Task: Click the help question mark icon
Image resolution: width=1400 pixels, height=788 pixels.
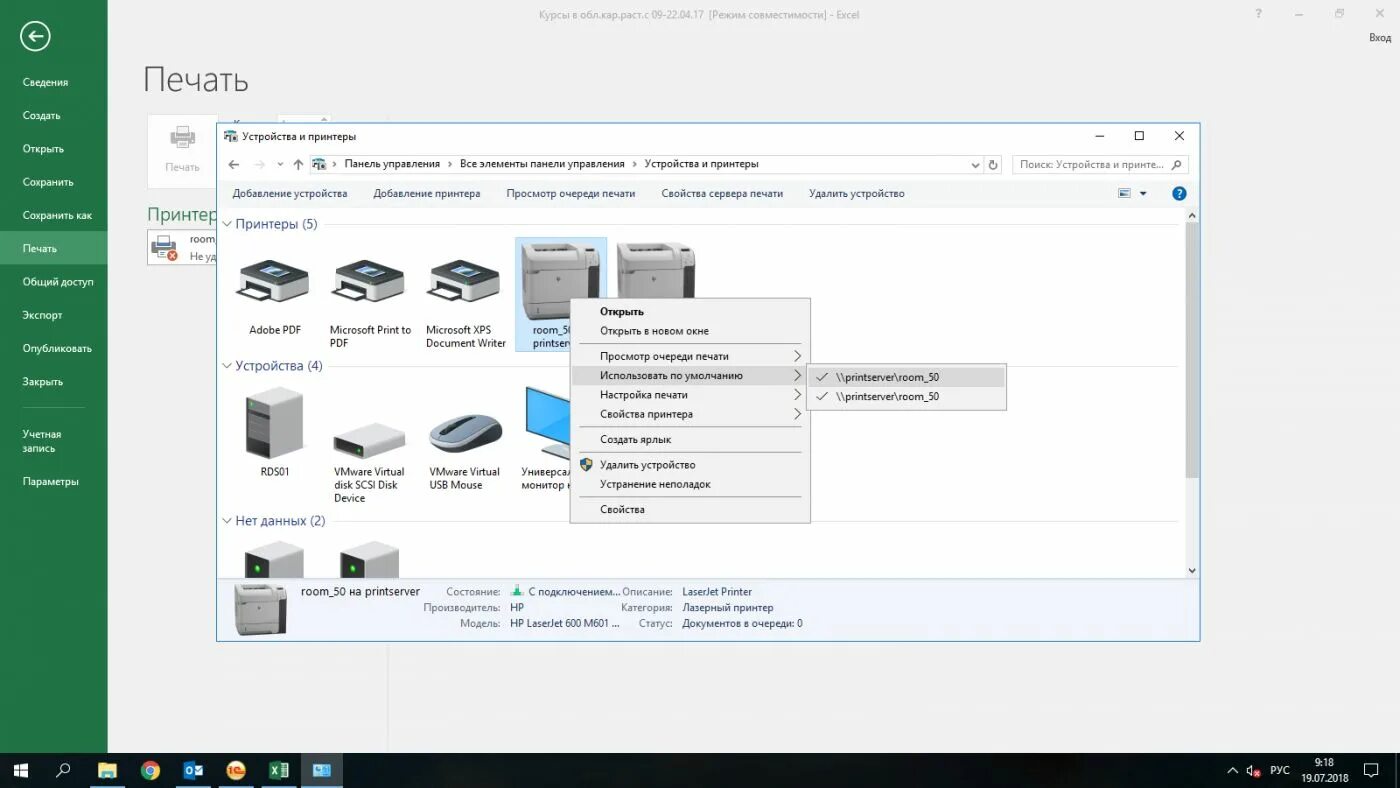Action: 1179,194
